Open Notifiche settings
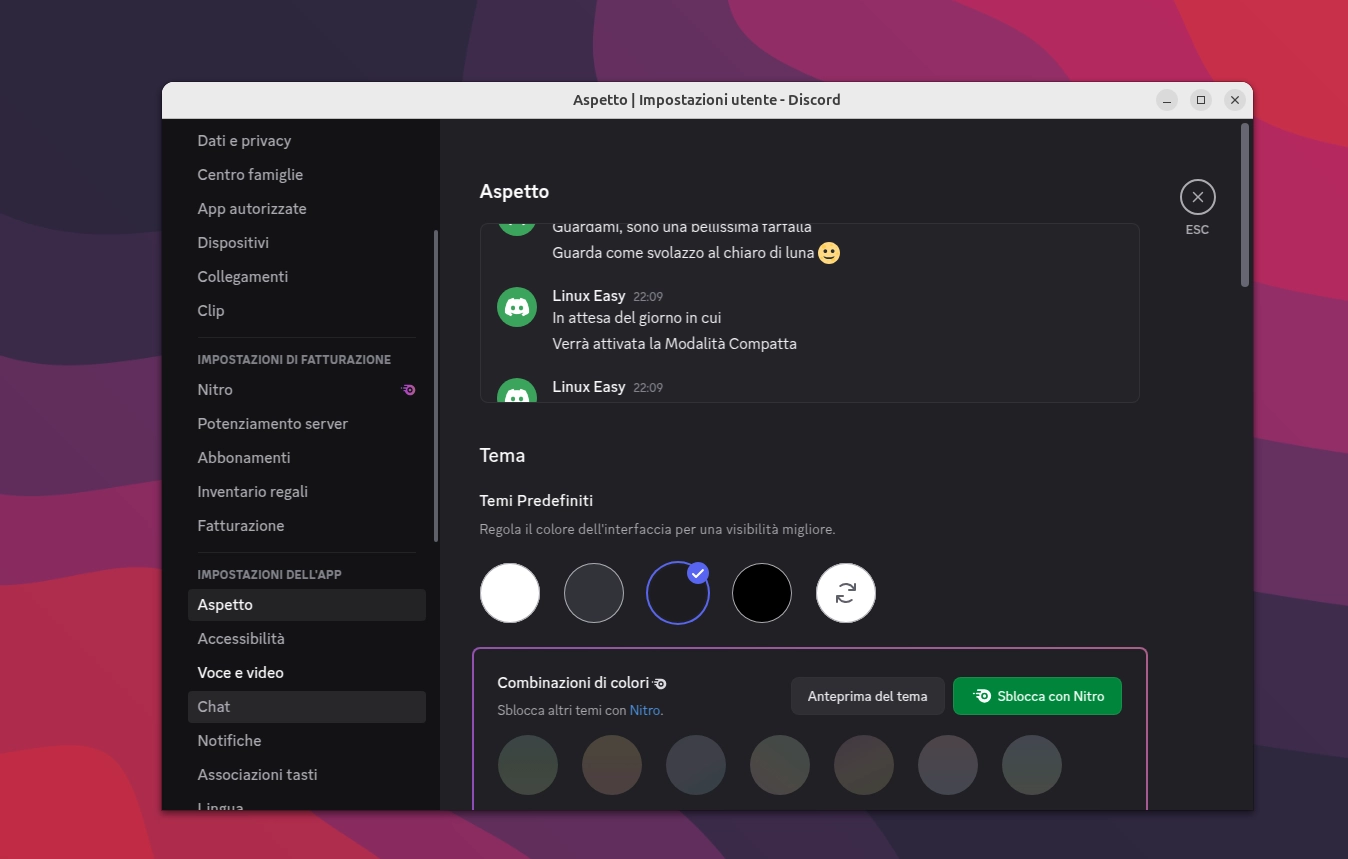Image resolution: width=1348 pixels, height=859 pixels. 307,741
